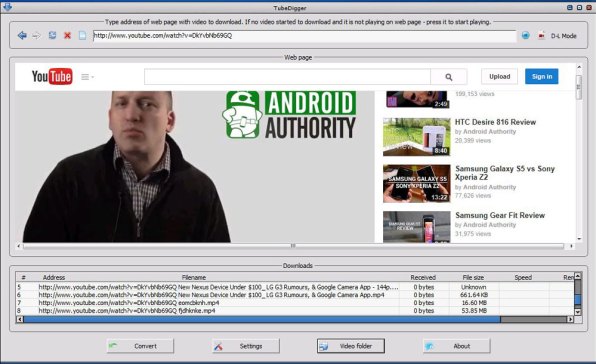
Task: Click downloads list scroll down arrow
Action: (578, 312)
